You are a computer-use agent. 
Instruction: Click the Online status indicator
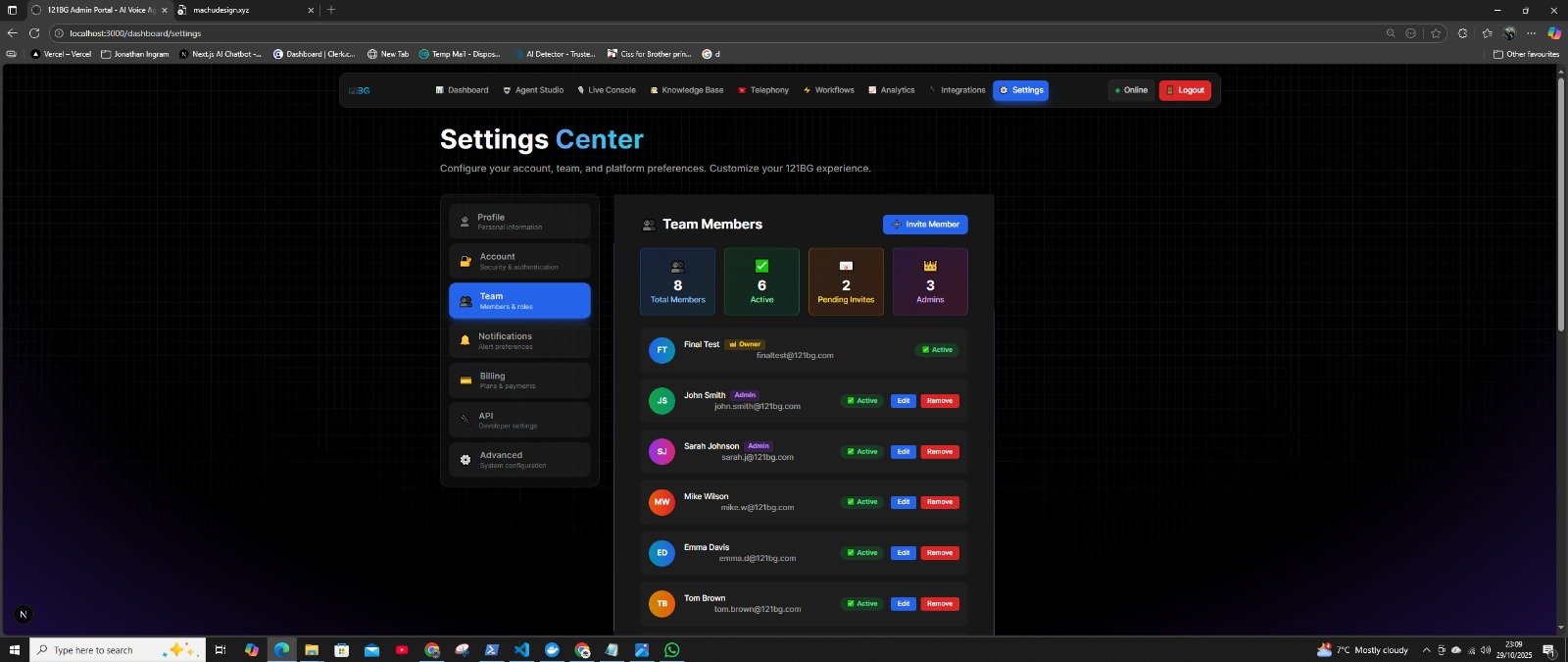[1131, 90]
